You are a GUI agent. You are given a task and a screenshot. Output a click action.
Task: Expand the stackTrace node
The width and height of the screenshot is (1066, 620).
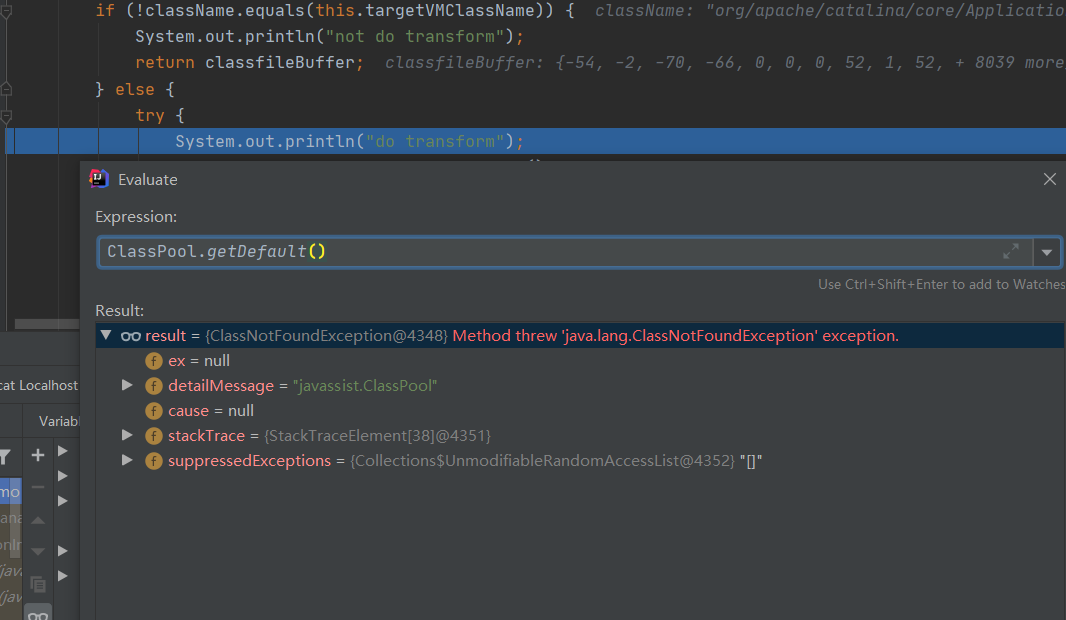pos(126,435)
